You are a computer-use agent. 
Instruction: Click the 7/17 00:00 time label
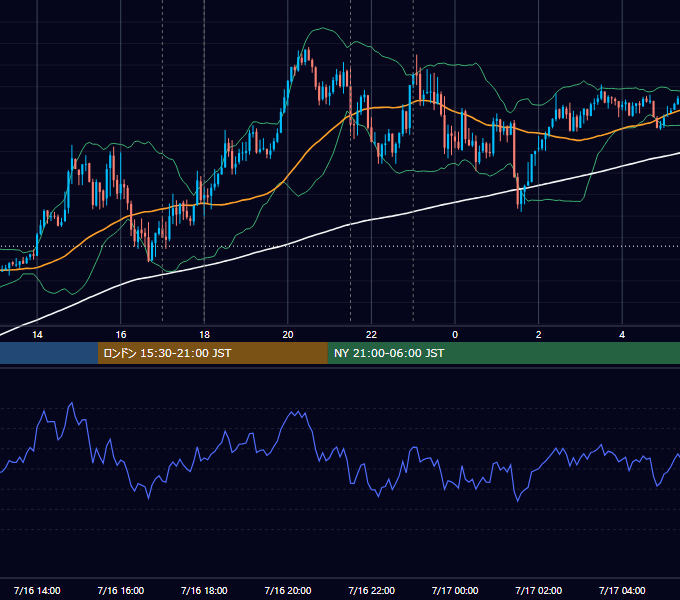click(455, 590)
